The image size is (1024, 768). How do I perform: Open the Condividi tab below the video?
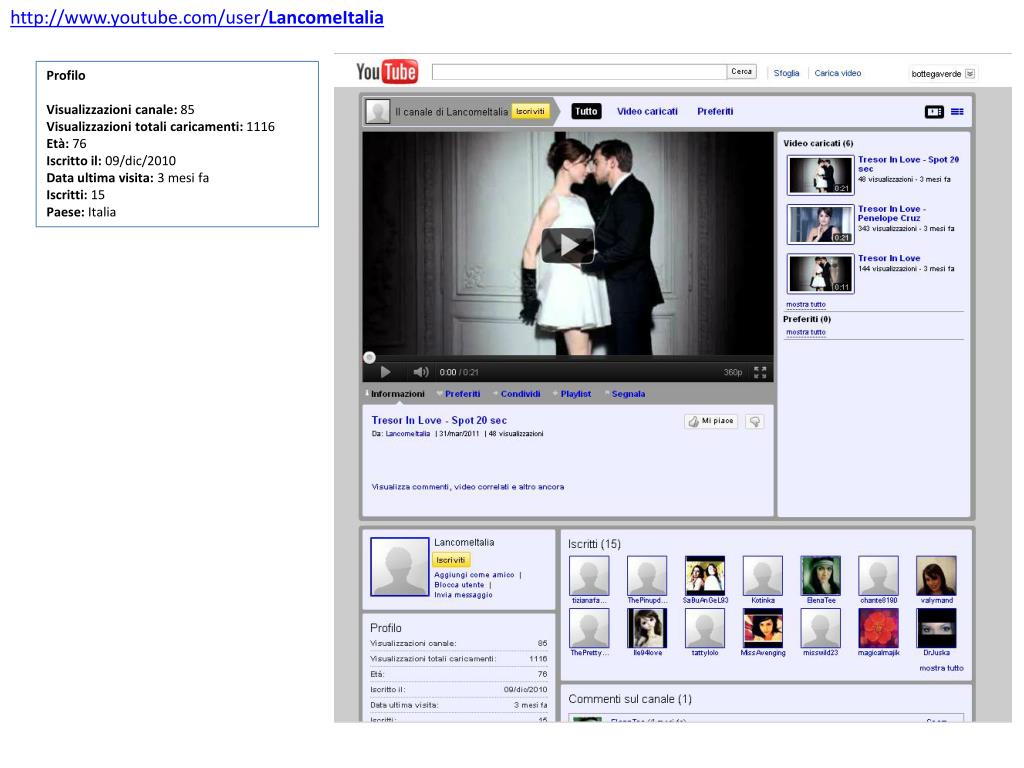tap(520, 394)
